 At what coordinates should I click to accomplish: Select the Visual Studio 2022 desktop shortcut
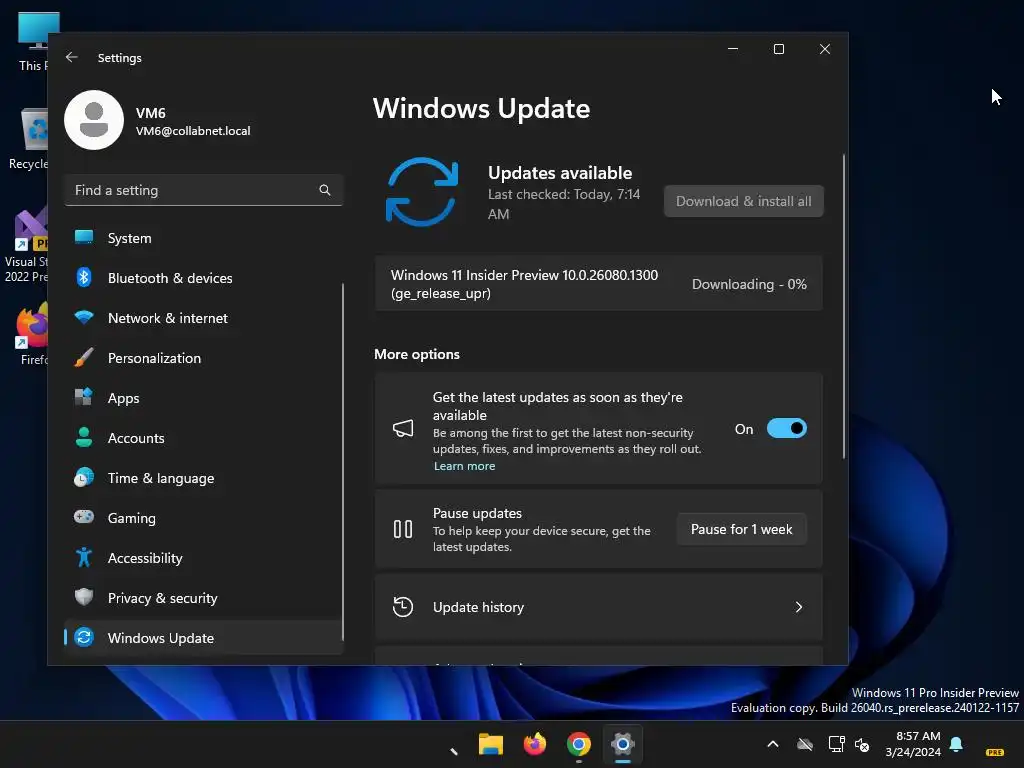click(26, 246)
